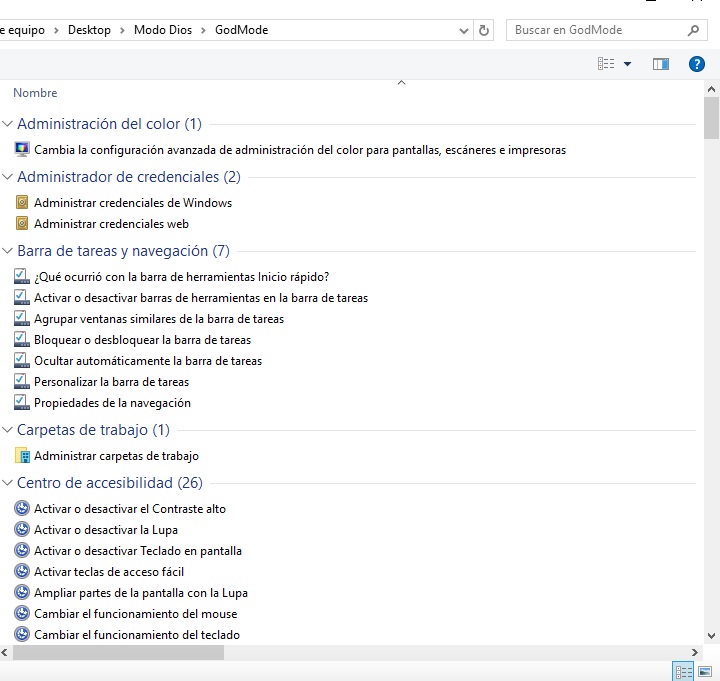Open the view options dropdown arrow
720x681 pixels.
coord(627,64)
